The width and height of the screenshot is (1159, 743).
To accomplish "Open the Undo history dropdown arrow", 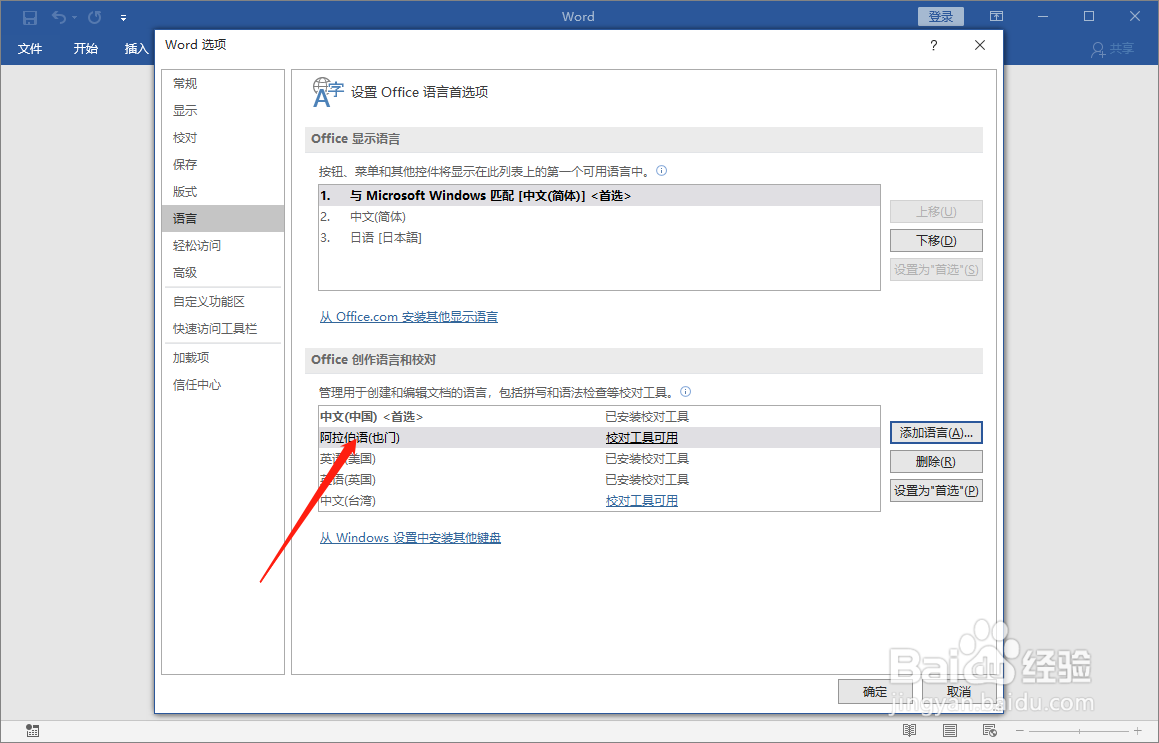I will pyautogui.click(x=75, y=18).
